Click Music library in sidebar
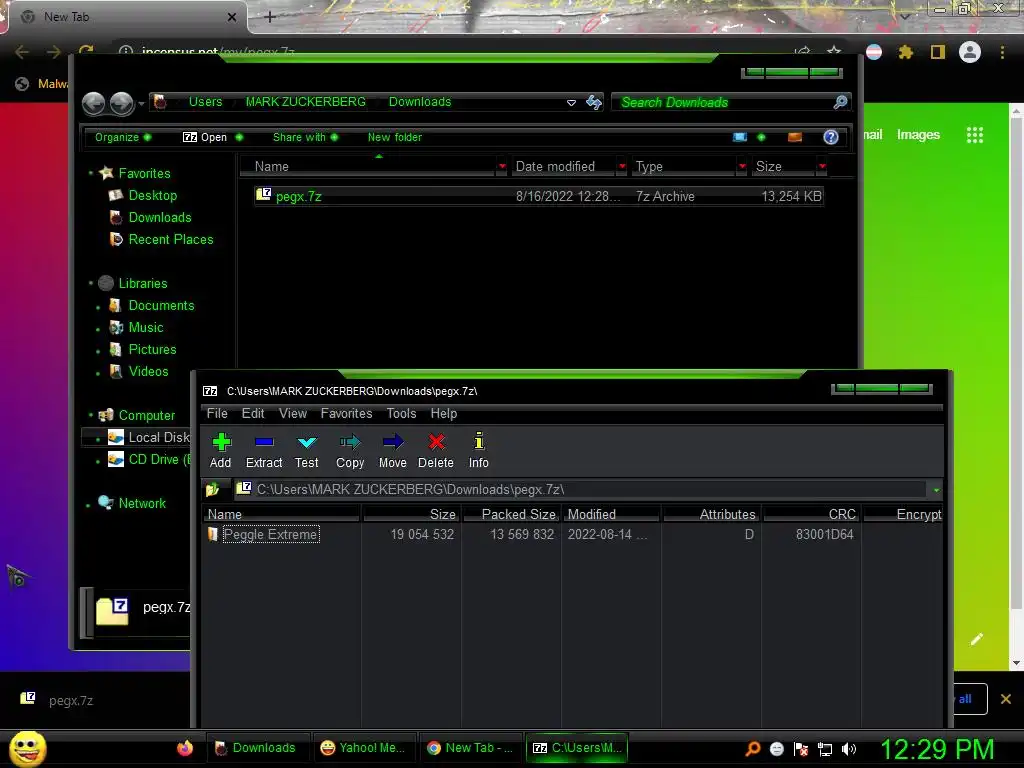Image resolution: width=1024 pixels, height=768 pixels. pos(146,328)
